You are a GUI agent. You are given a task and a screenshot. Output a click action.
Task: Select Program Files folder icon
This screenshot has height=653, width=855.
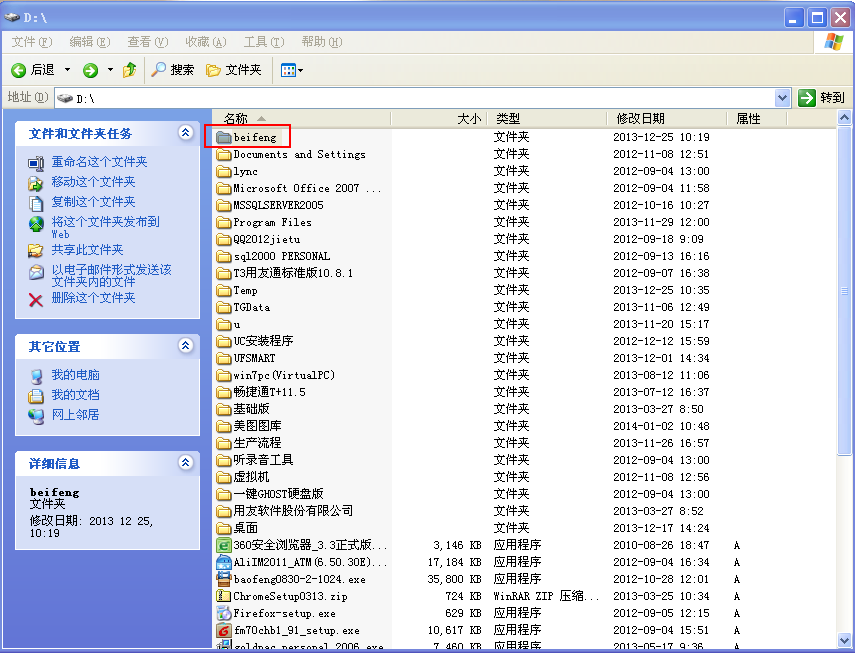(x=224, y=222)
